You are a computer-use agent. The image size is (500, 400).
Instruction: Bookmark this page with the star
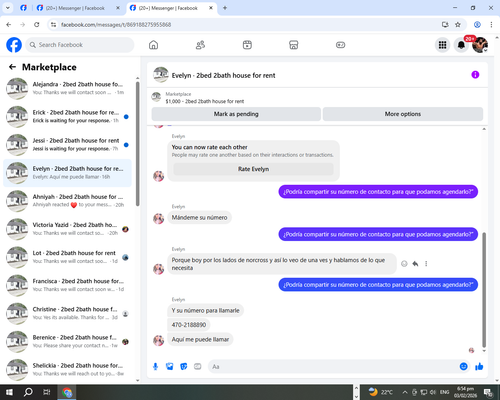[x=458, y=24]
